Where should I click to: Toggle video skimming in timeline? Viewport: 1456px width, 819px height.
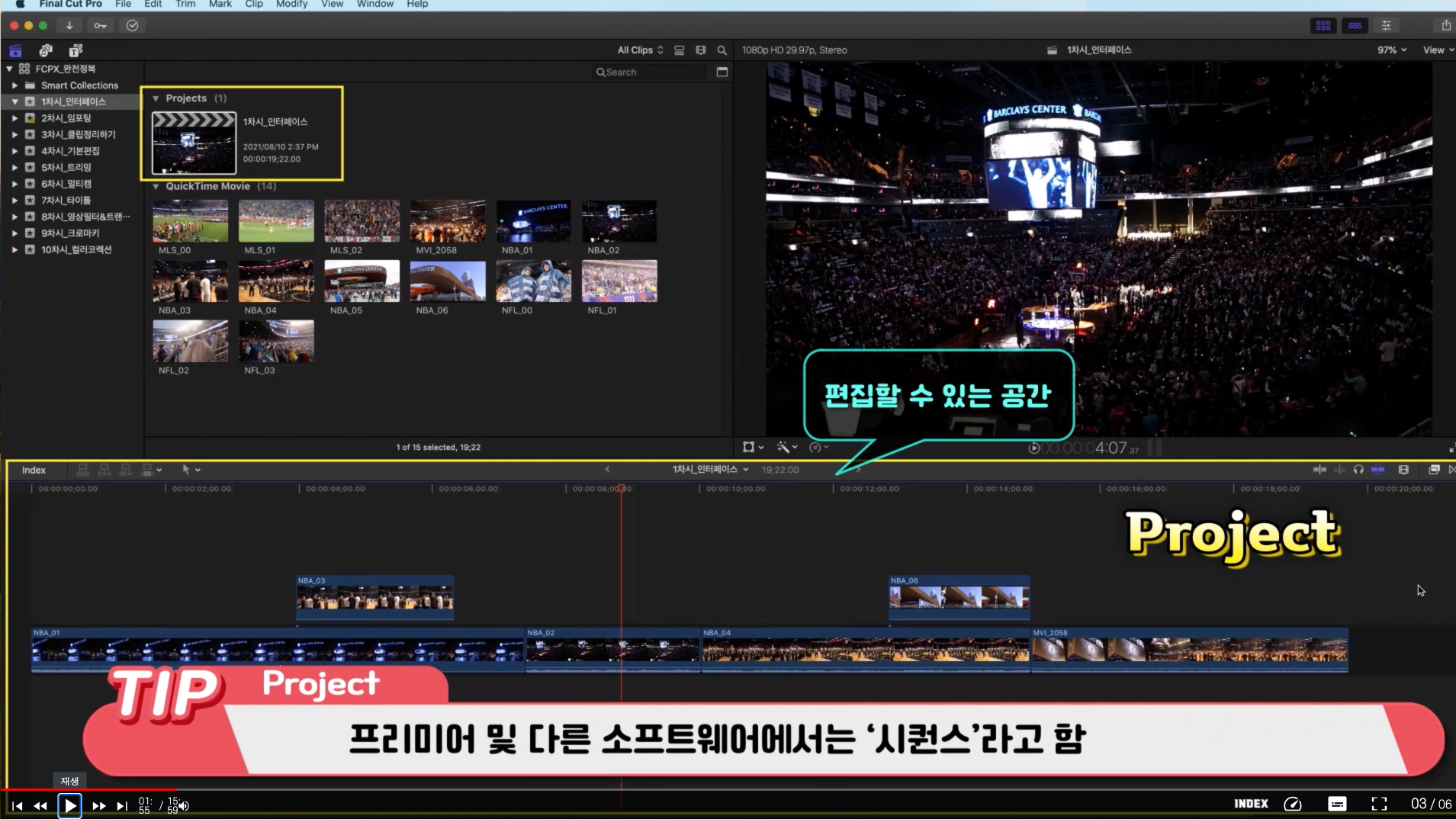coord(1319,470)
